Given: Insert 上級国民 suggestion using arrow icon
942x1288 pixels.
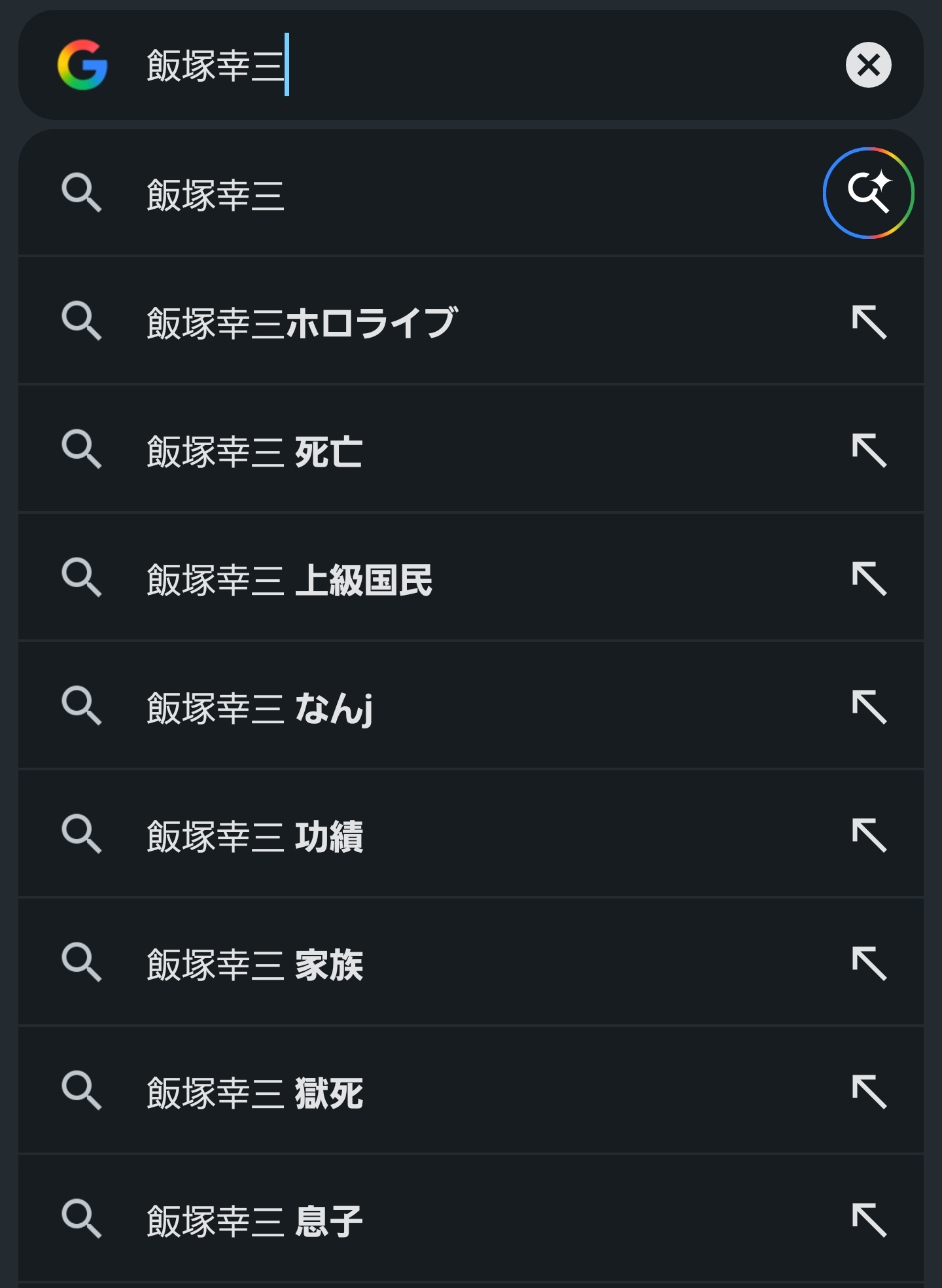Looking at the screenshot, I should click(869, 579).
